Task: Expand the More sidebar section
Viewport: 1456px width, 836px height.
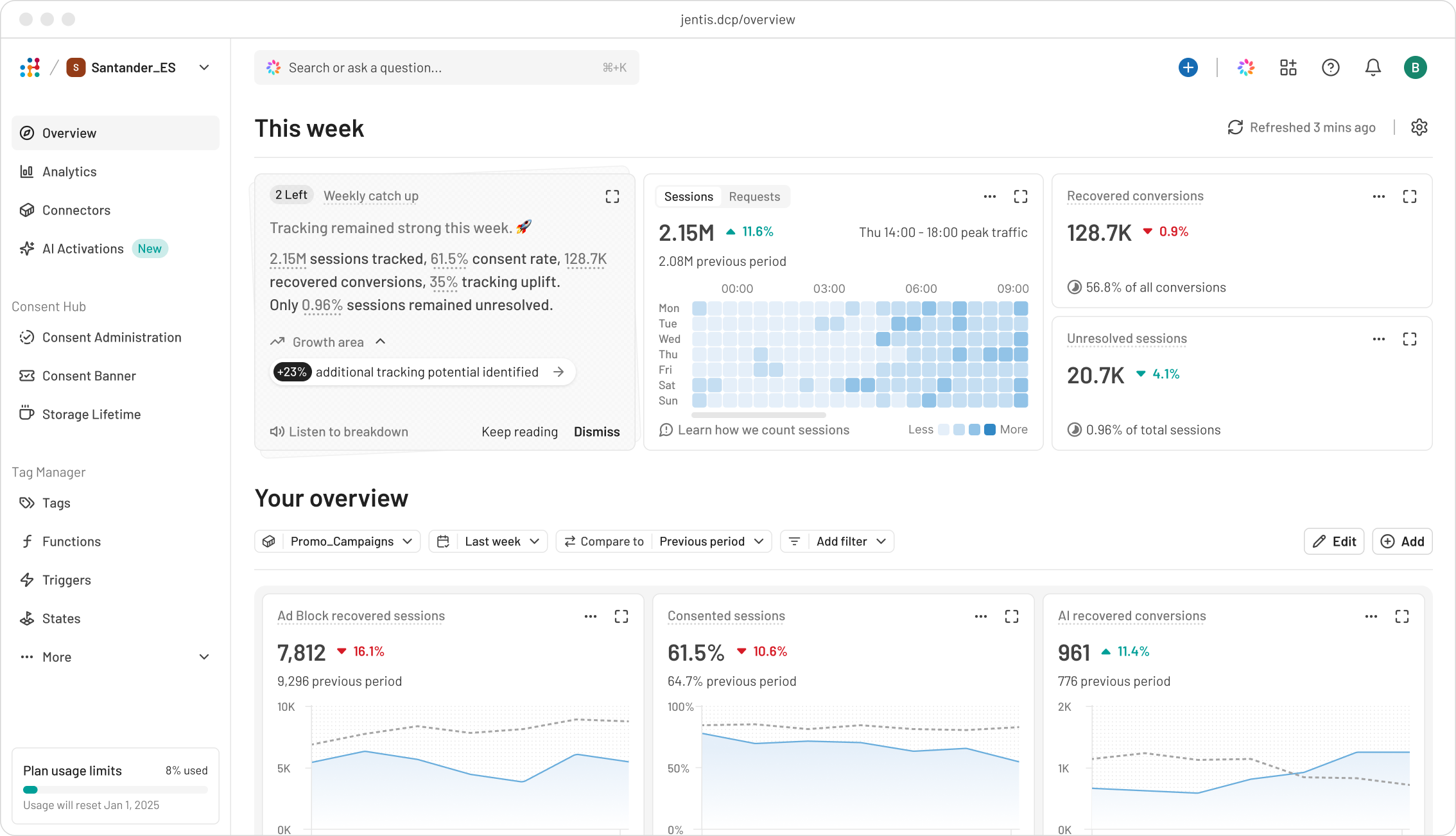Action: click(116, 657)
